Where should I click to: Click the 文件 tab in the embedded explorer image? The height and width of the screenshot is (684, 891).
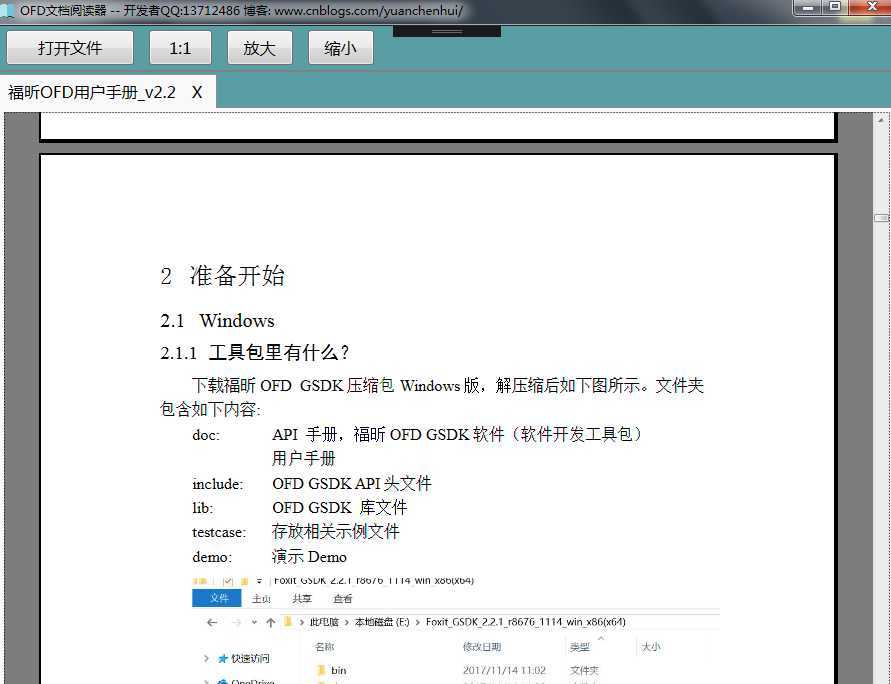(x=216, y=598)
